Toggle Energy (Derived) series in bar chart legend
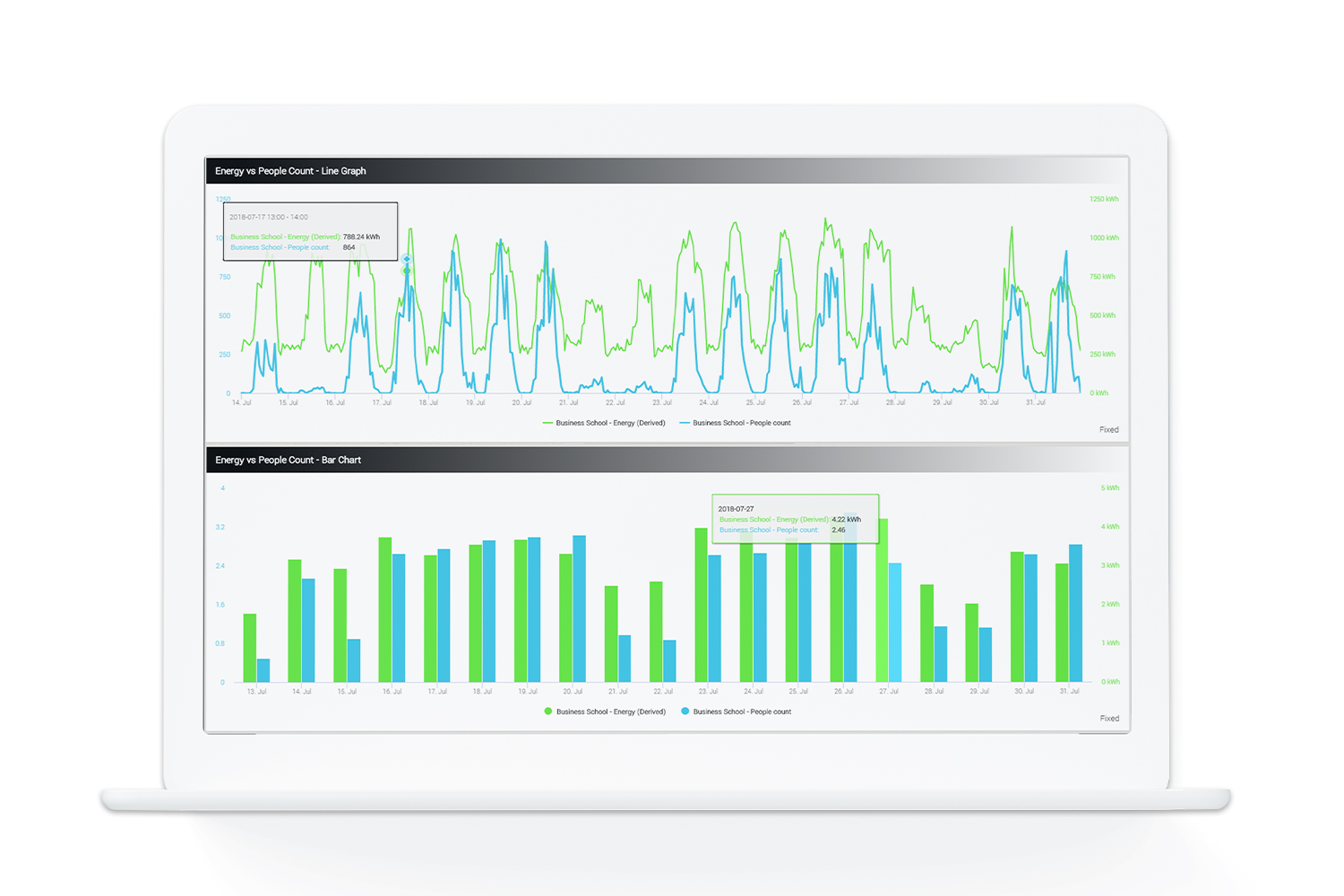Screen dimensions: 1344x896 tap(605, 711)
